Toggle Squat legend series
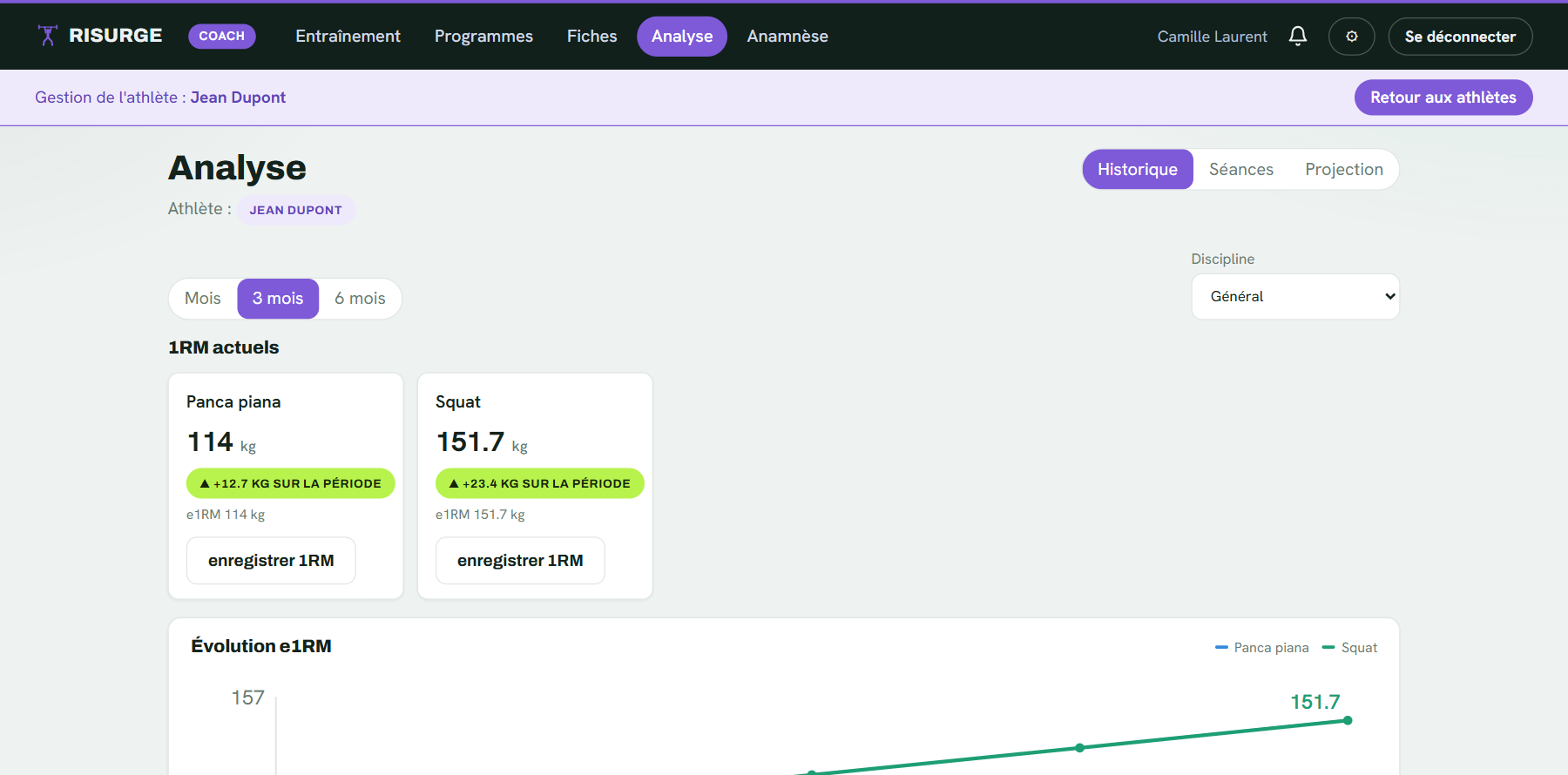 point(1350,648)
